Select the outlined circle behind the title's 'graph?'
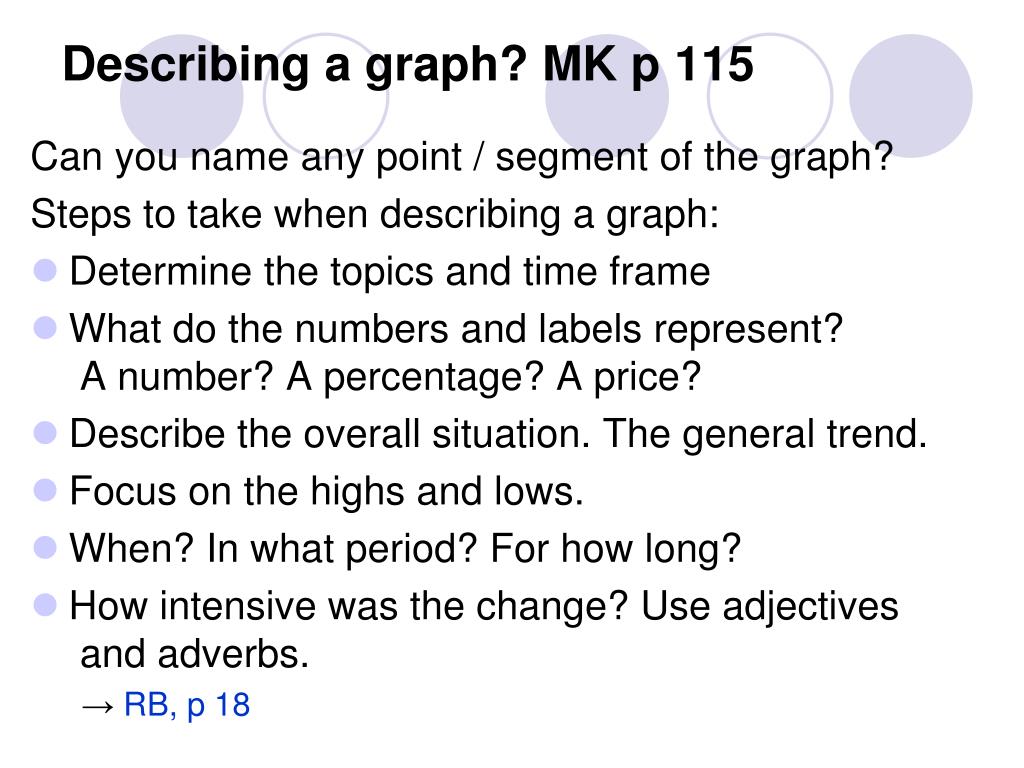The width and height of the screenshot is (1024, 768). [326, 96]
